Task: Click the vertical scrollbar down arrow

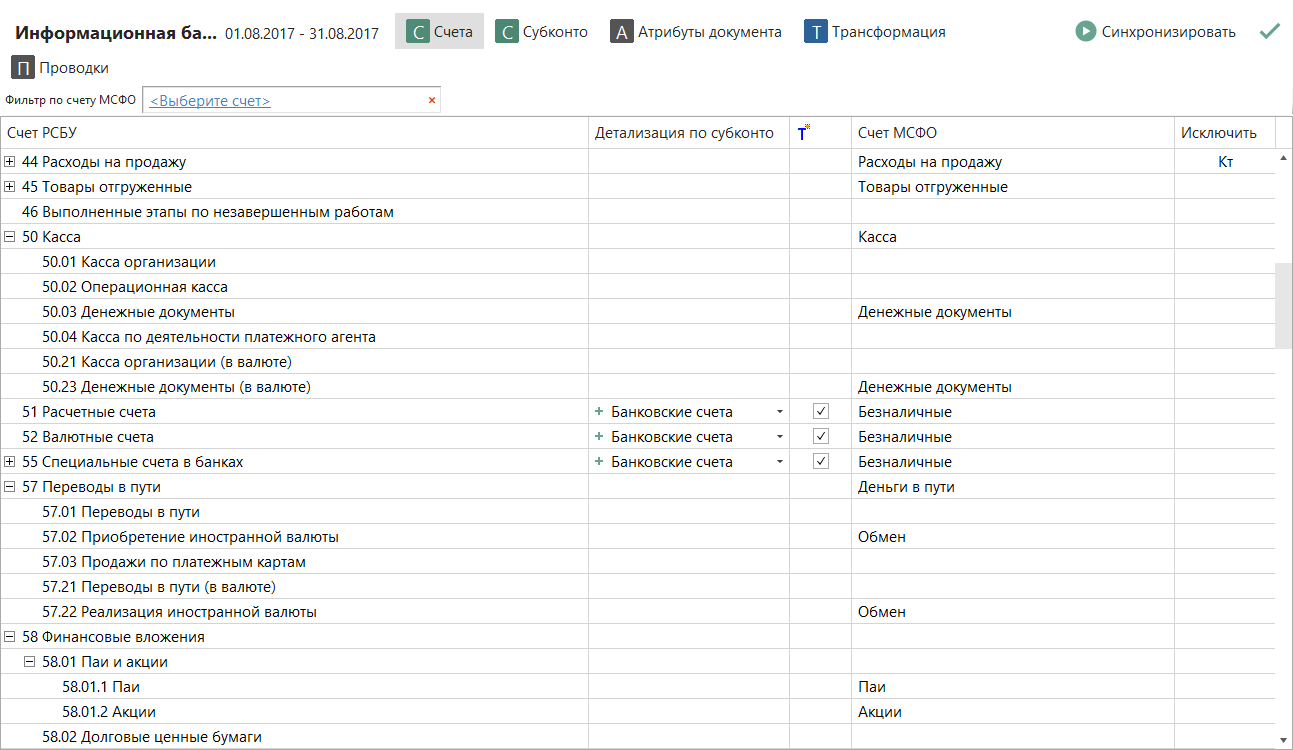Action: point(1284,739)
